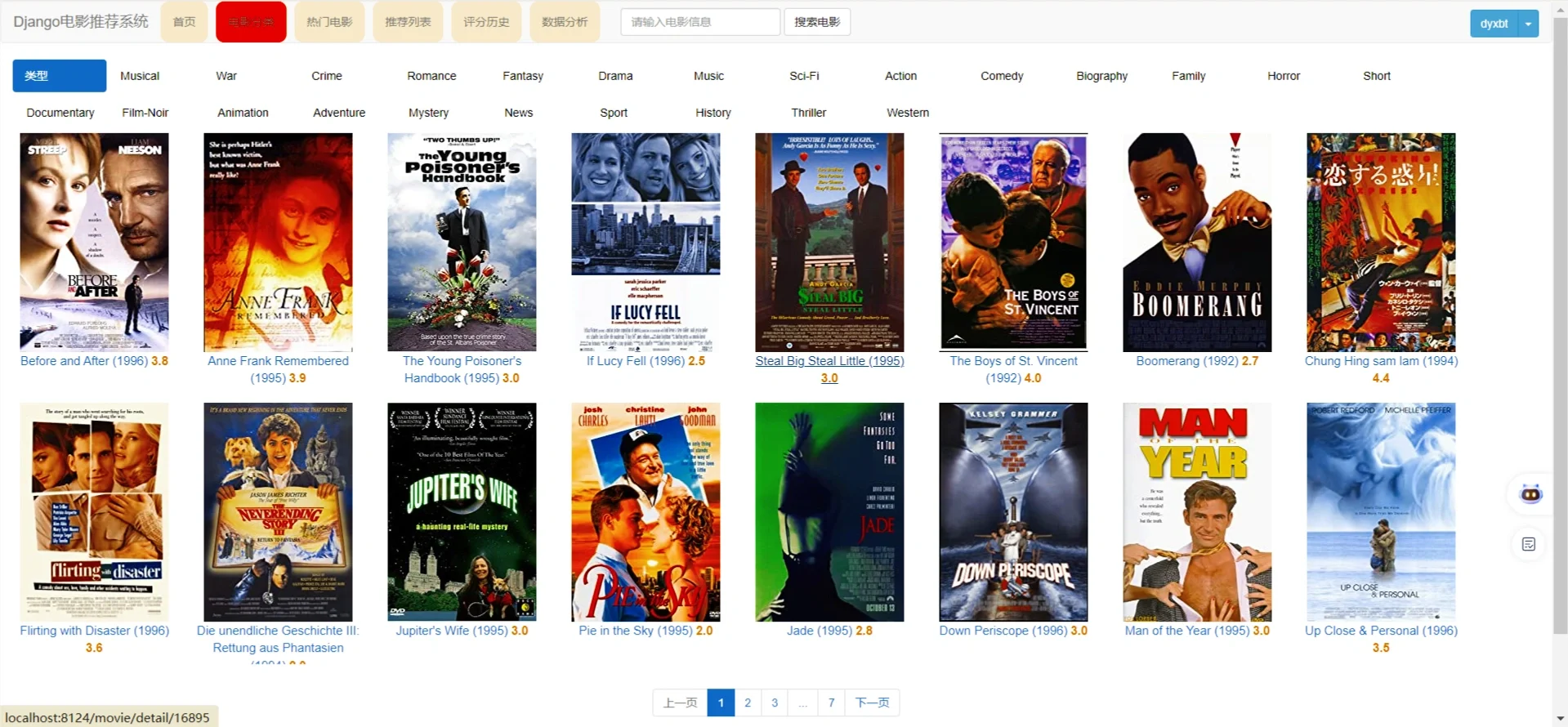Go to the 下一页 next page

[x=872, y=702]
